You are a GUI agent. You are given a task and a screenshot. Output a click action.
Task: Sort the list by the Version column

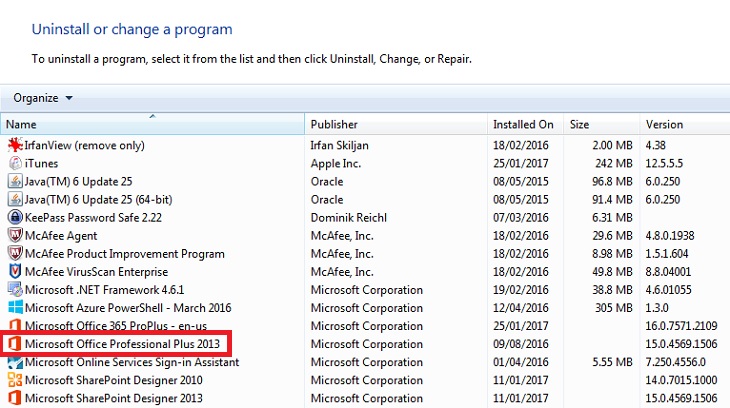pyautogui.click(x=685, y=124)
